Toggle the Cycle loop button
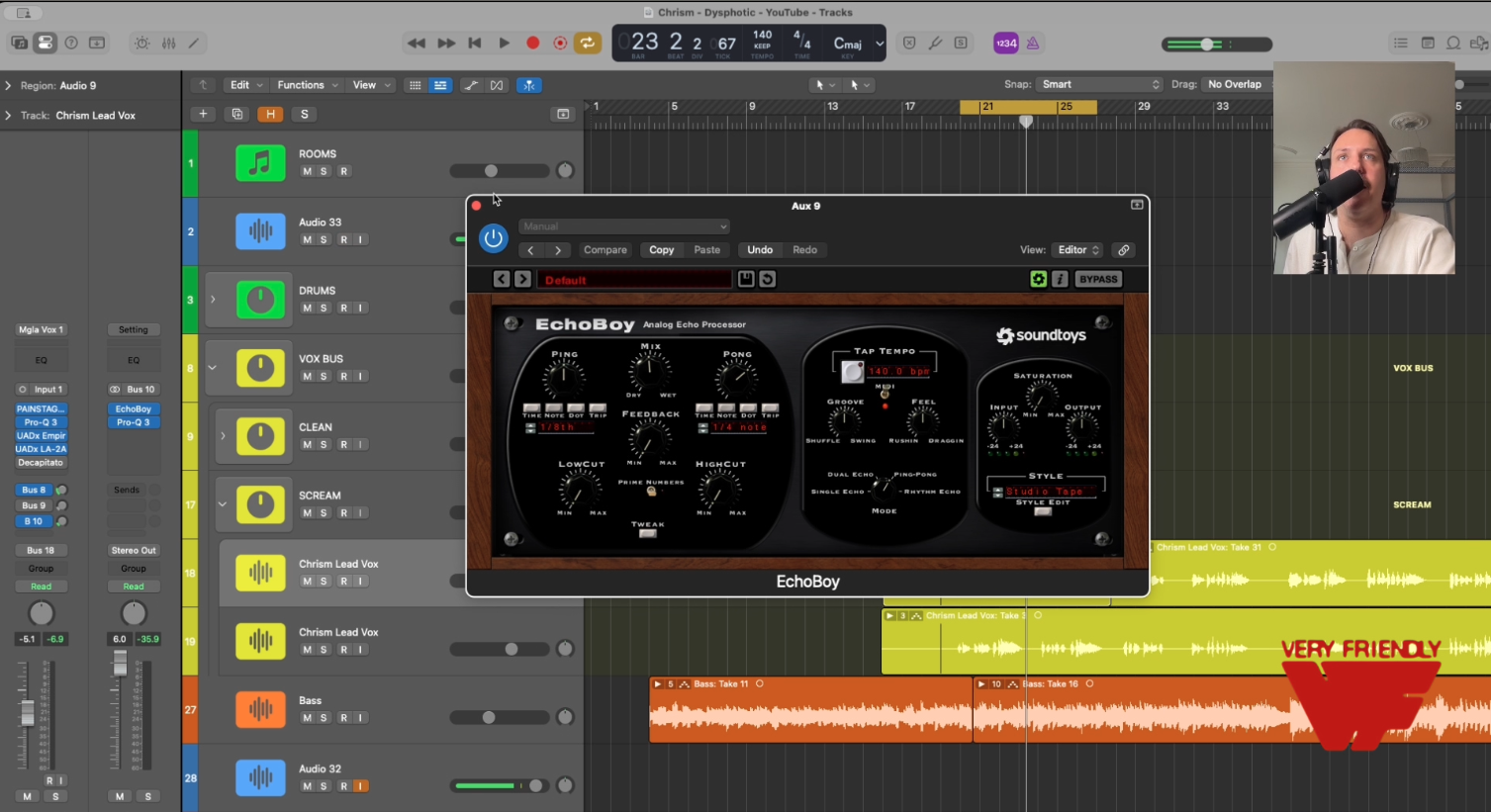 (588, 43)
